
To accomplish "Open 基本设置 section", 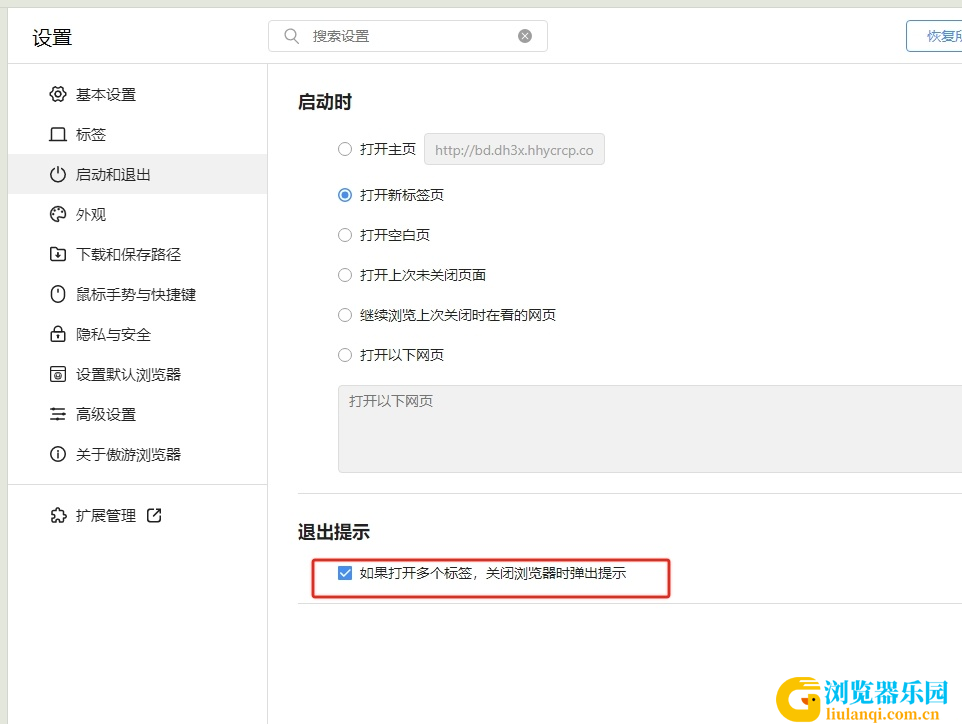I will [x=137, y=94].
